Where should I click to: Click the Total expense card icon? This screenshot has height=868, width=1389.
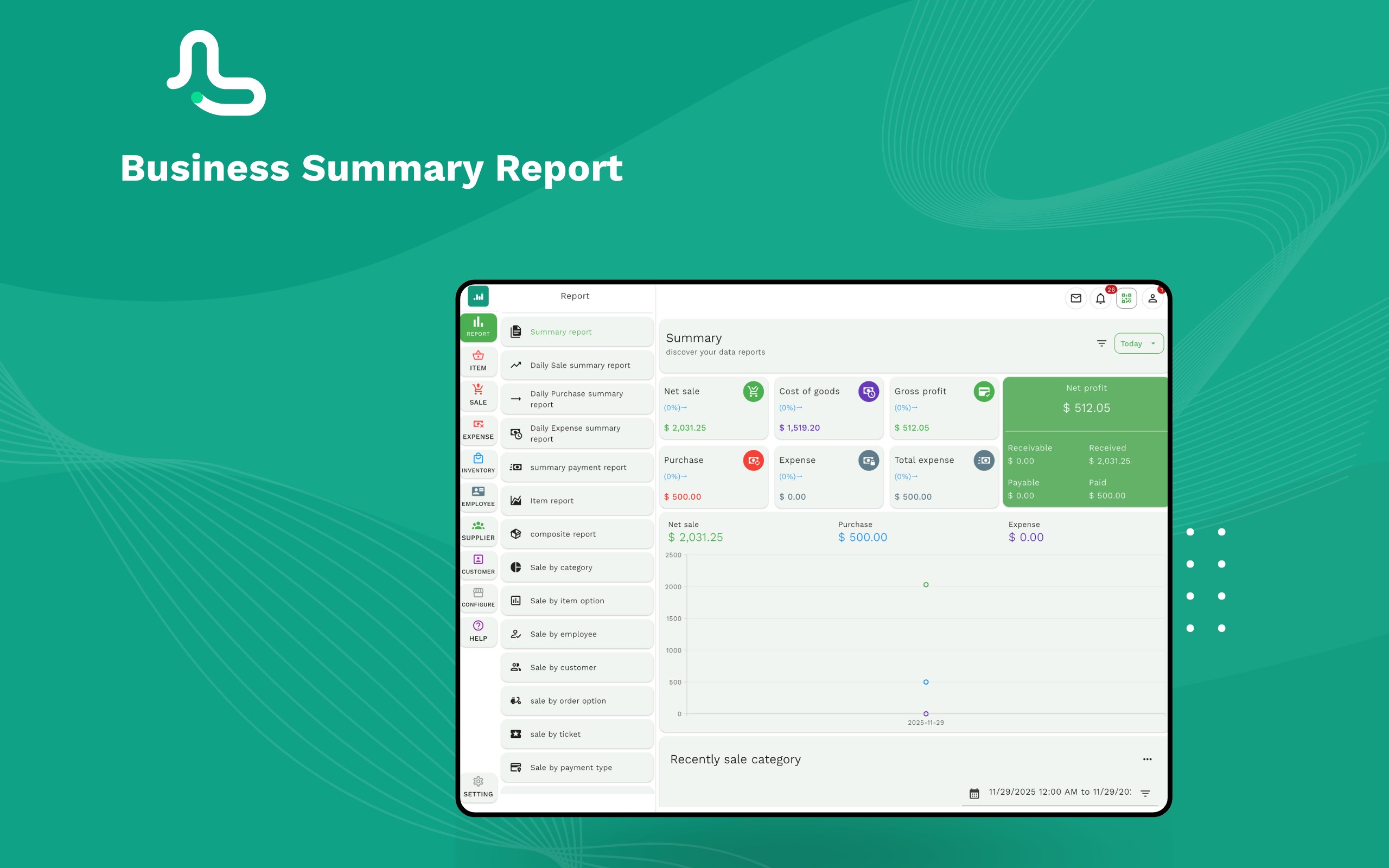984,461
